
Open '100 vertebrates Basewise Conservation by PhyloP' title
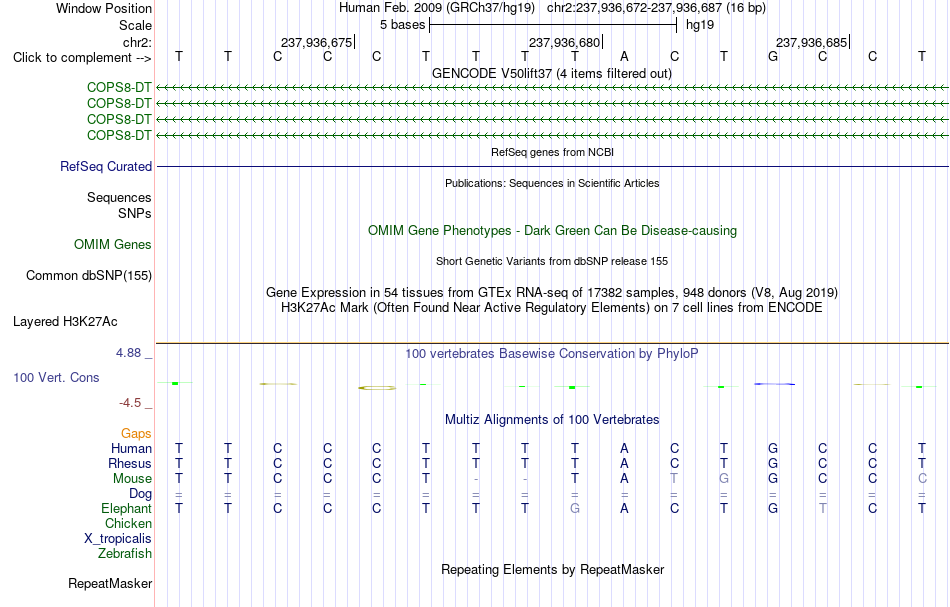click(552, 353)
